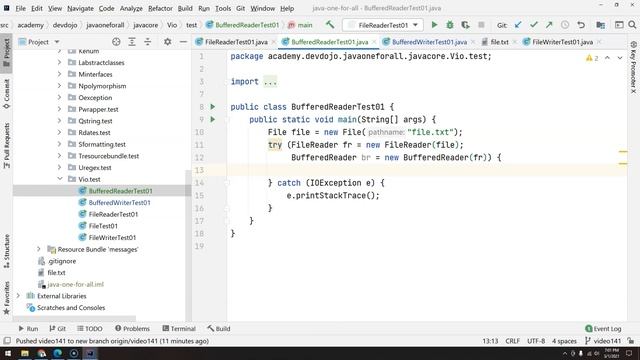Expand the Labstractclasses folder
This screenshot has width=640, height=360.
[60, 62]
